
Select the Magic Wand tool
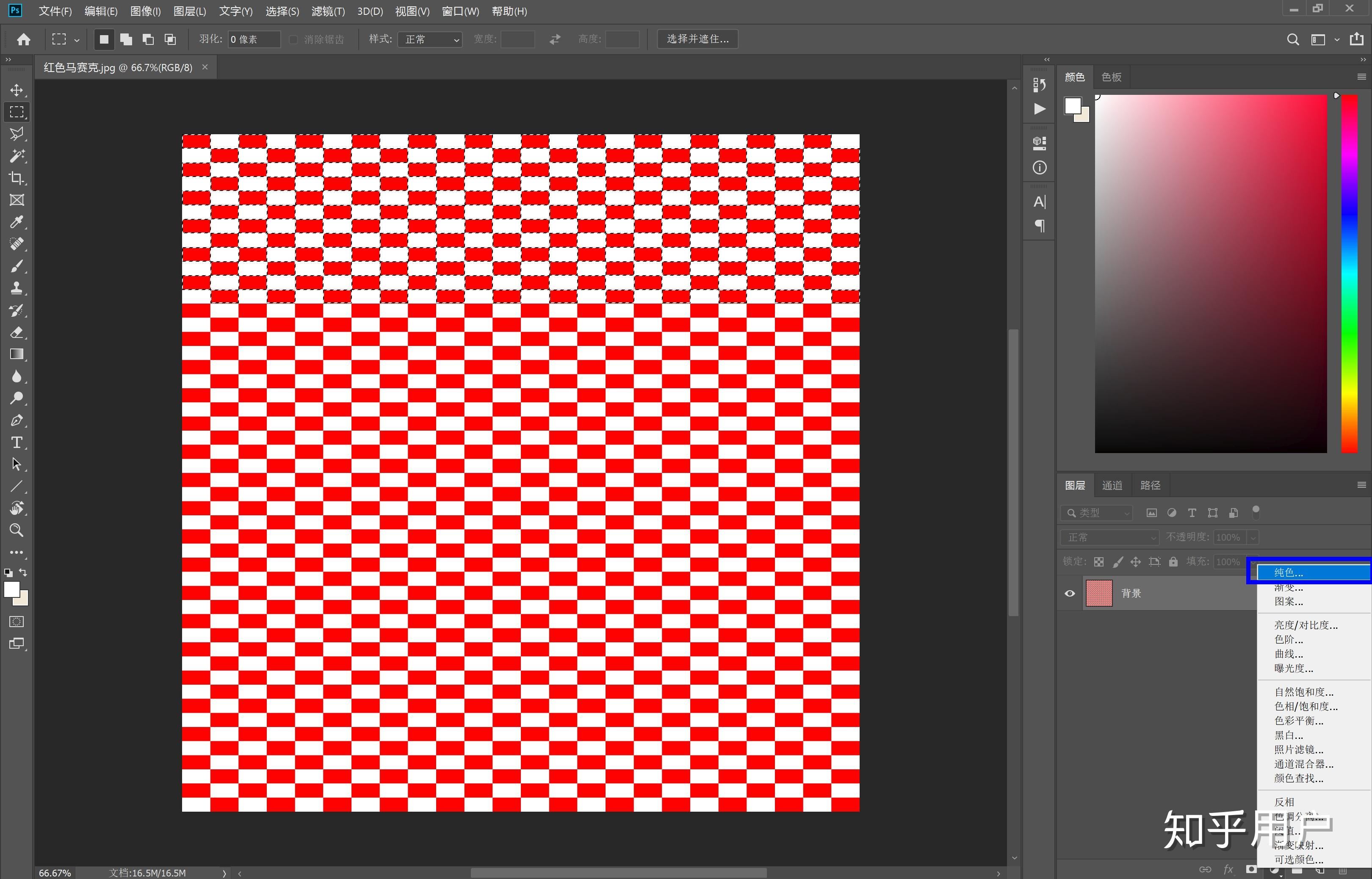(x=17, y=156)
